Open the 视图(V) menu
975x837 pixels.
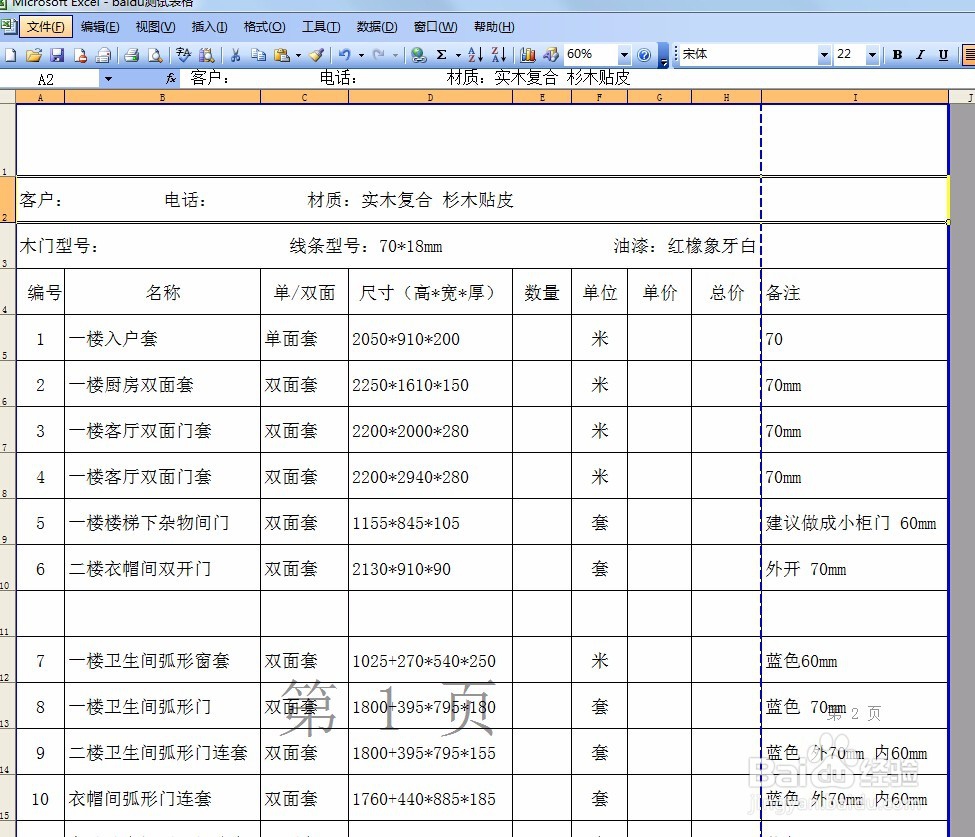tap(155, 27)
